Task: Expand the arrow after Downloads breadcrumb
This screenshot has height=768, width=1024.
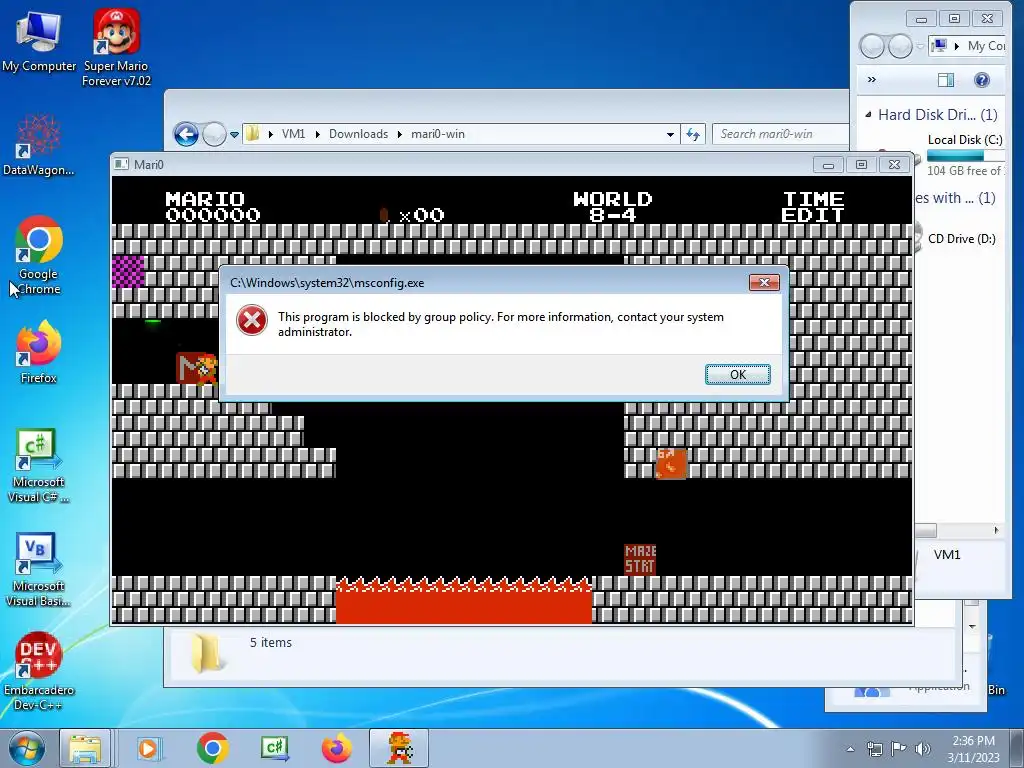Action: (x=400, y=134)
